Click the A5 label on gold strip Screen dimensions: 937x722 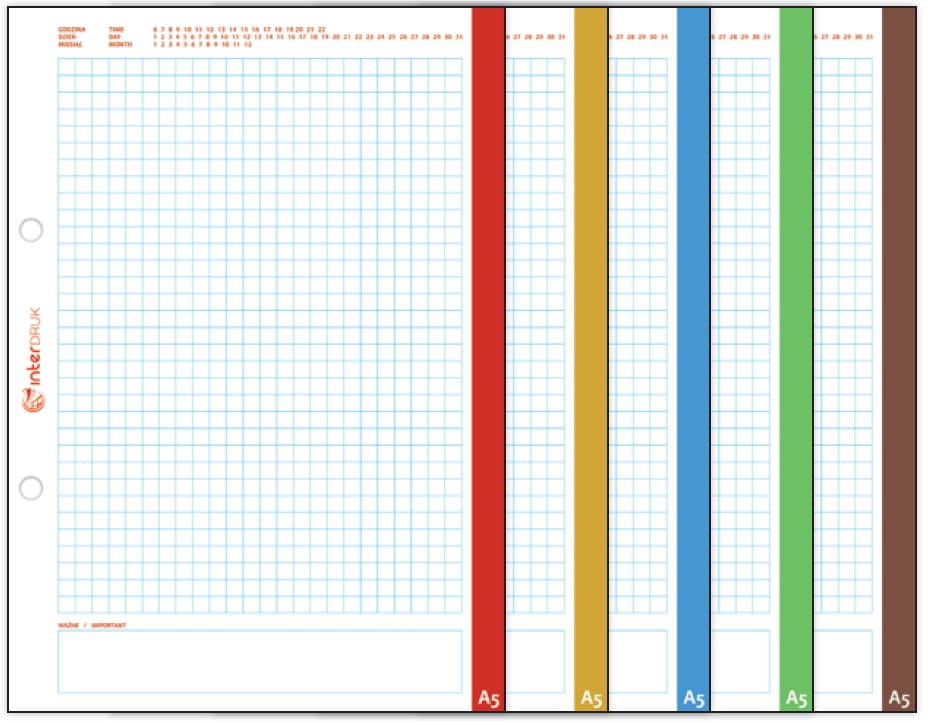pyautogui.click(x=591, y=698)
